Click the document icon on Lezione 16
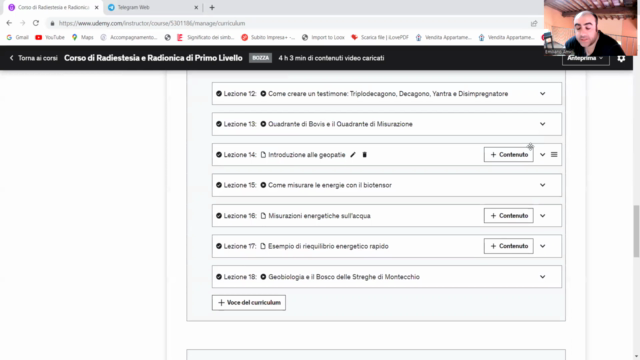Image resolution: width=640 pixels, height=360 pixels. (x=263, y=216)
